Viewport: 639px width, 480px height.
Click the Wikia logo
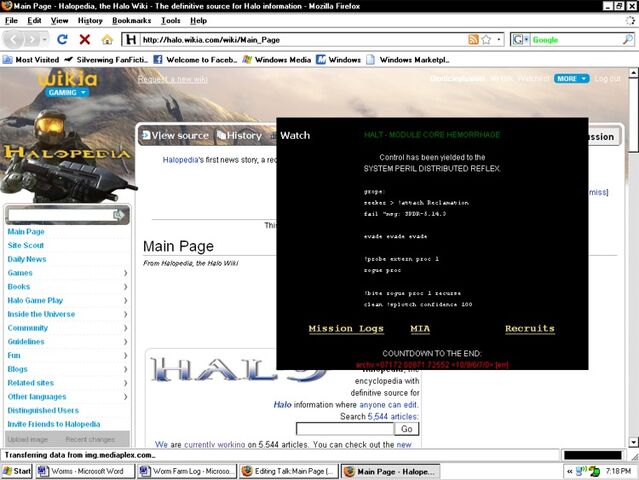coord(68,79)
